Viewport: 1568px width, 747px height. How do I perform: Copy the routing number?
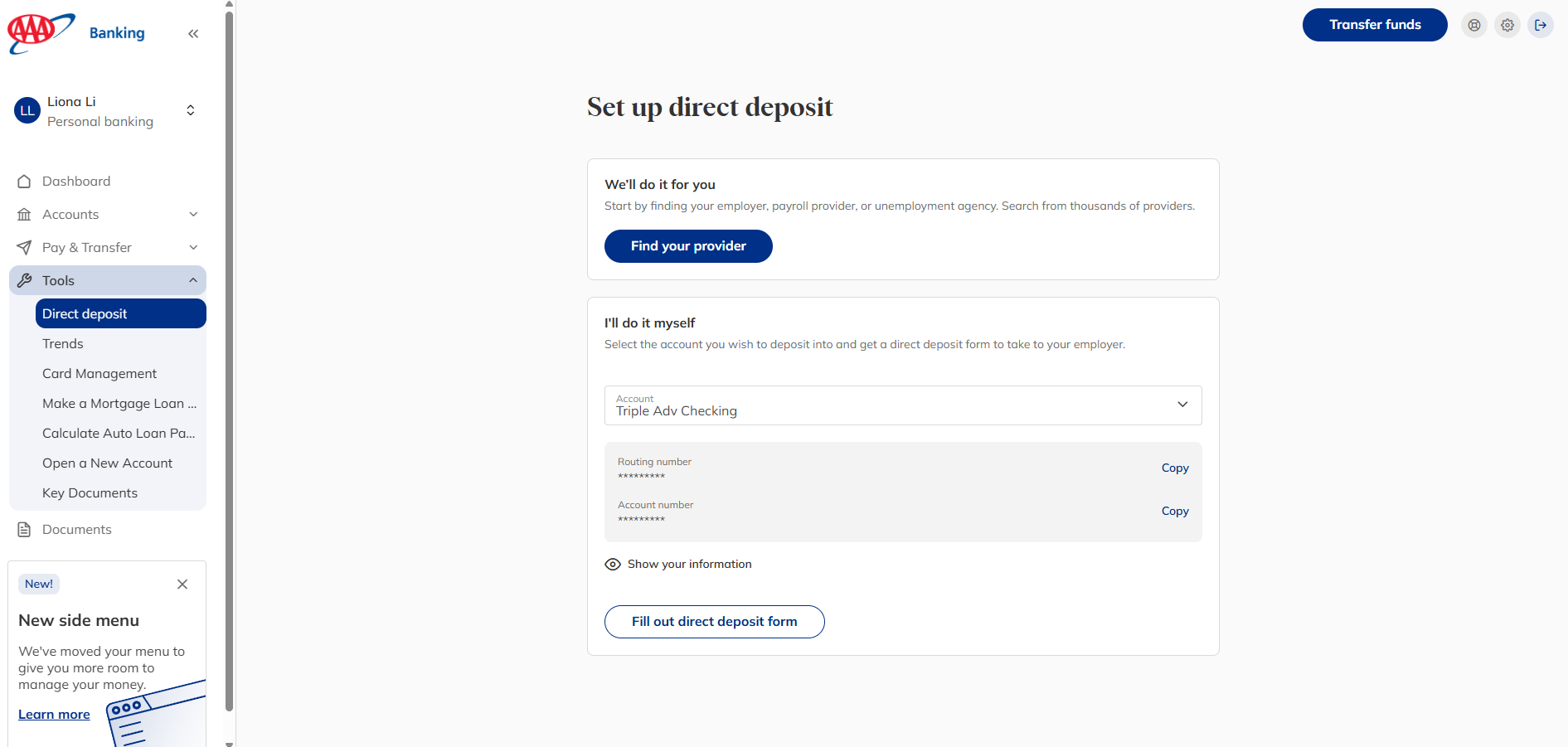[1175, 468]
